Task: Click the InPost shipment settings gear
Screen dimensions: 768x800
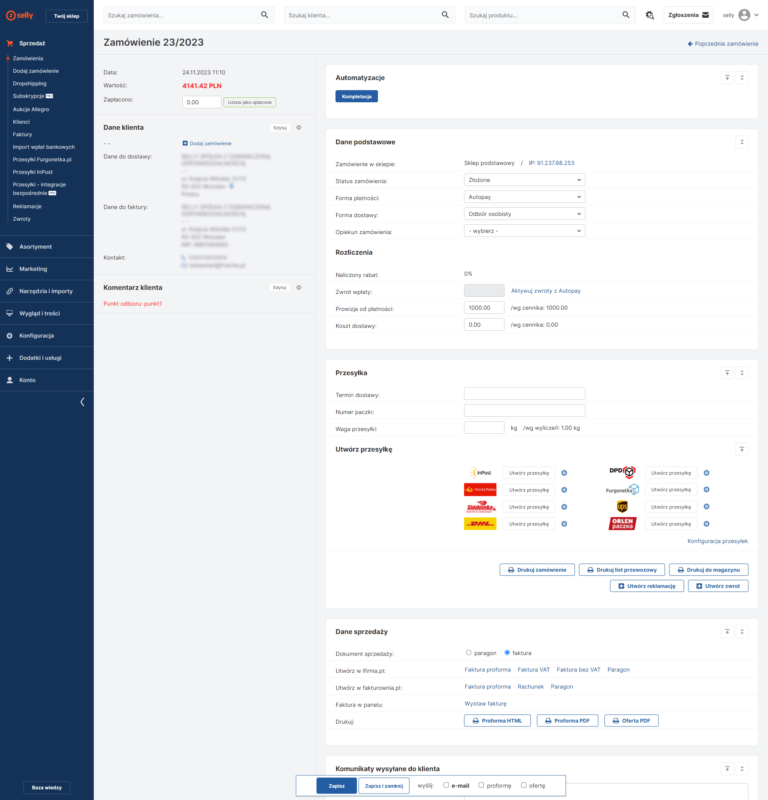Action: 563,473
